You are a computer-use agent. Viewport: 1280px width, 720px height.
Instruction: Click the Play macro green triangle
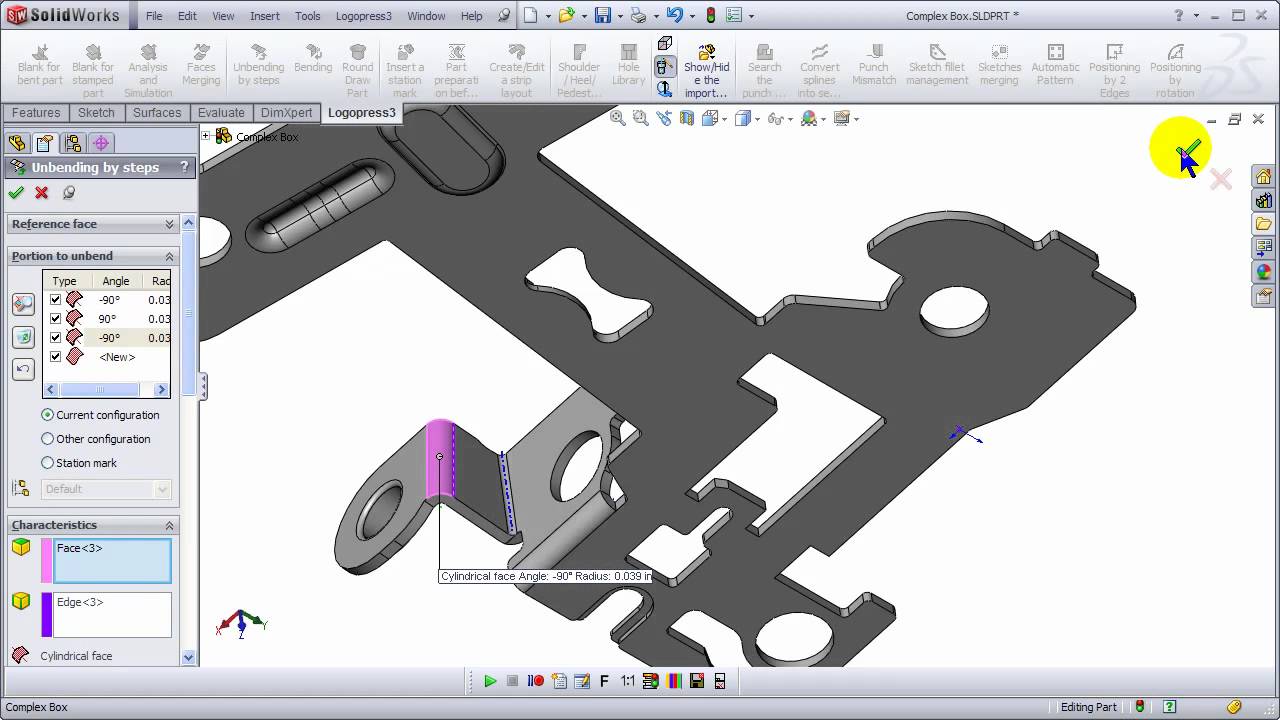coord(490,681)
